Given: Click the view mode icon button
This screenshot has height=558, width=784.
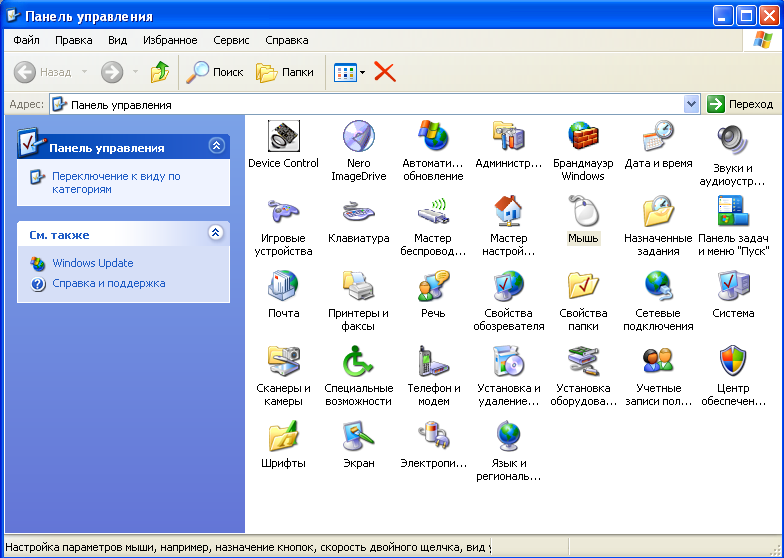Looking at the screenshot, I should pos(345,72).
